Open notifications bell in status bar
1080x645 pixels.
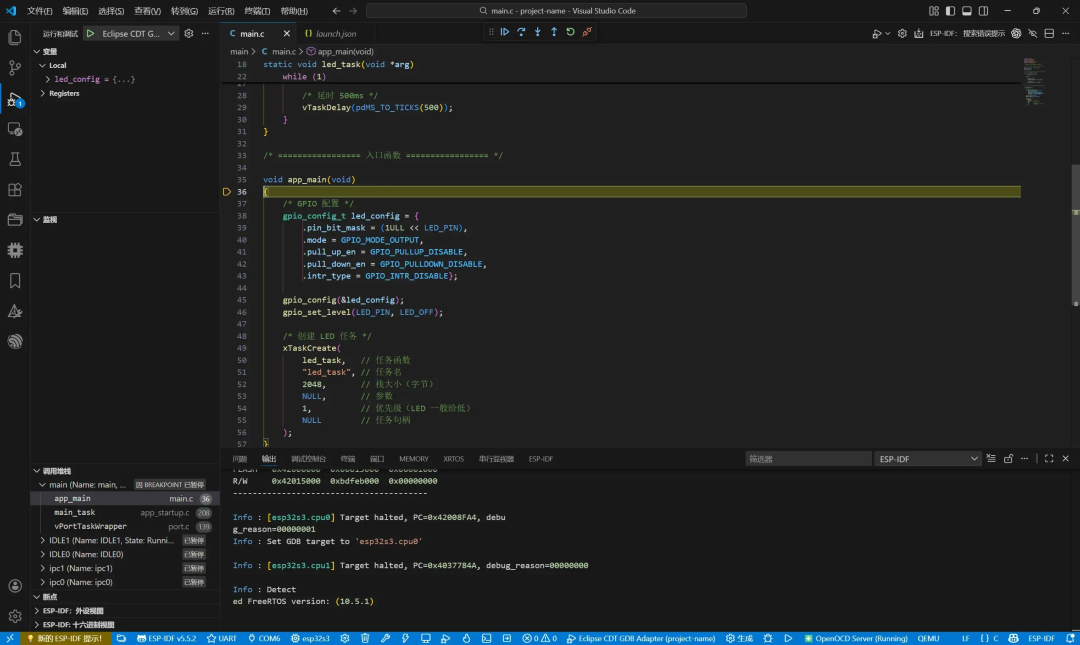pos(1070,638)
